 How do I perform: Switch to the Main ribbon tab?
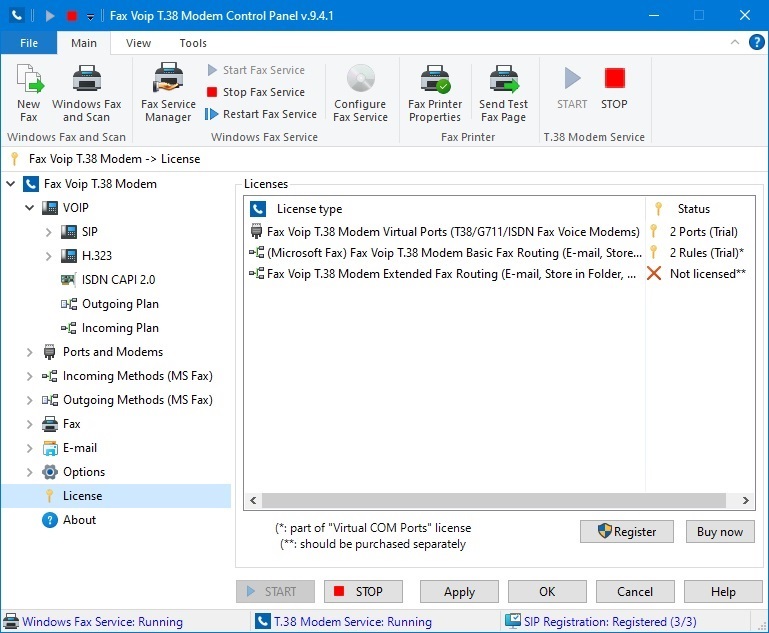(x=84, y=43)
